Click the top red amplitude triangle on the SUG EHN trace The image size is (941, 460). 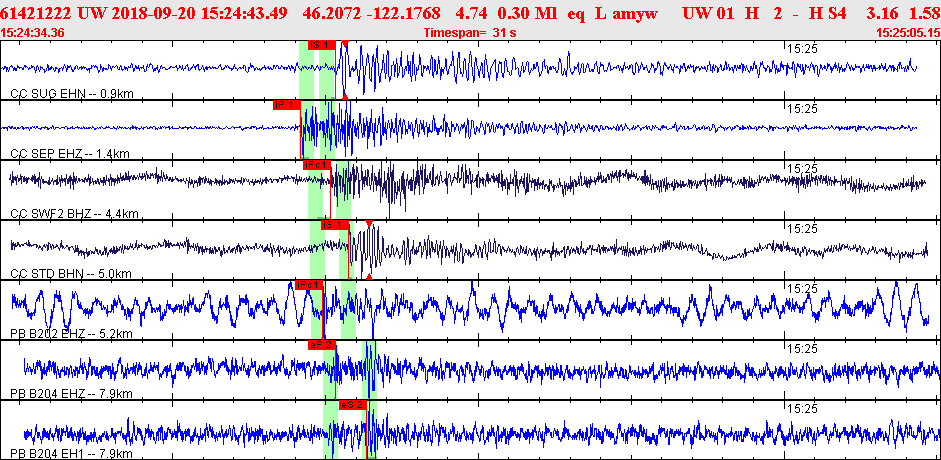[x=344, y=43]
